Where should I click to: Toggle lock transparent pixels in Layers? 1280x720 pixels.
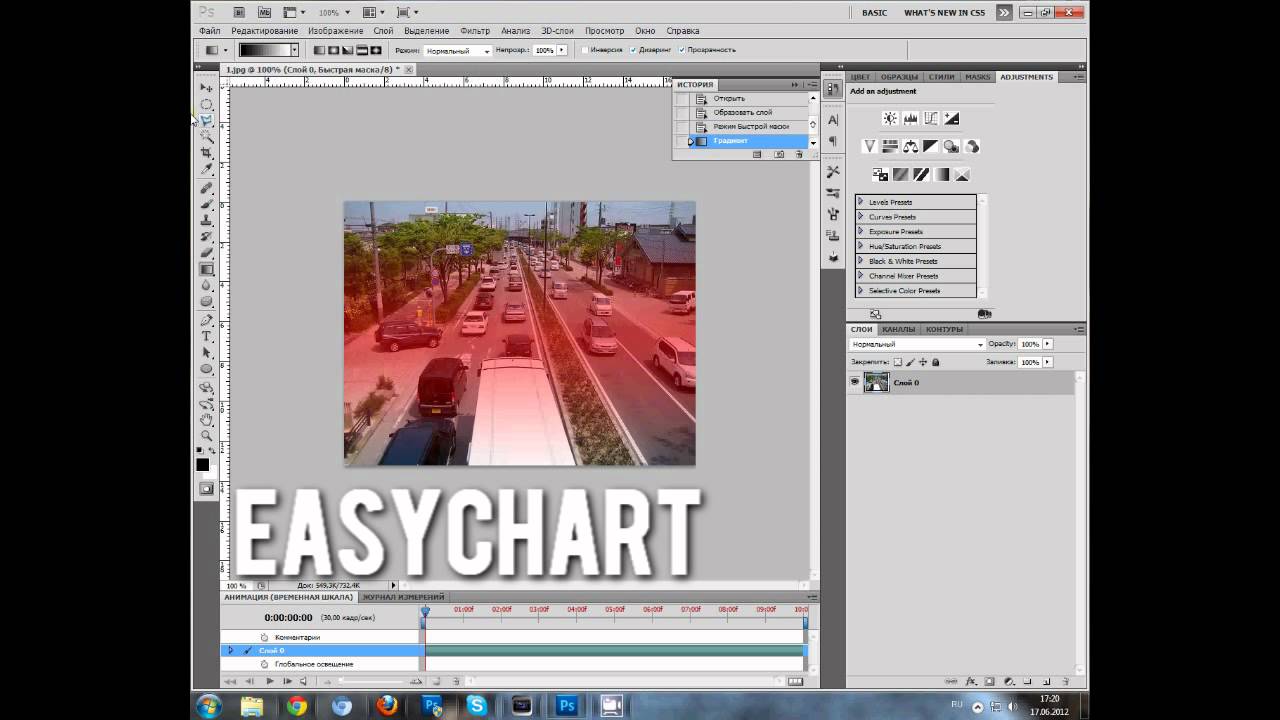click(x=897, y=362)
